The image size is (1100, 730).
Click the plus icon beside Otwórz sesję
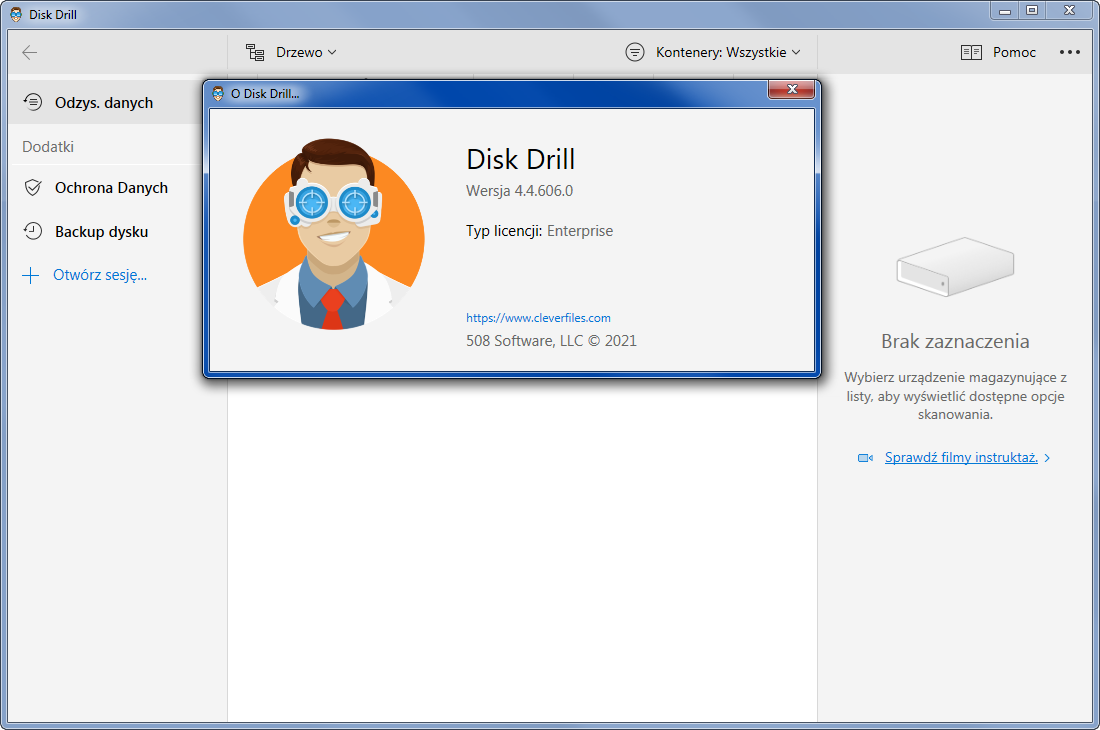31,275
